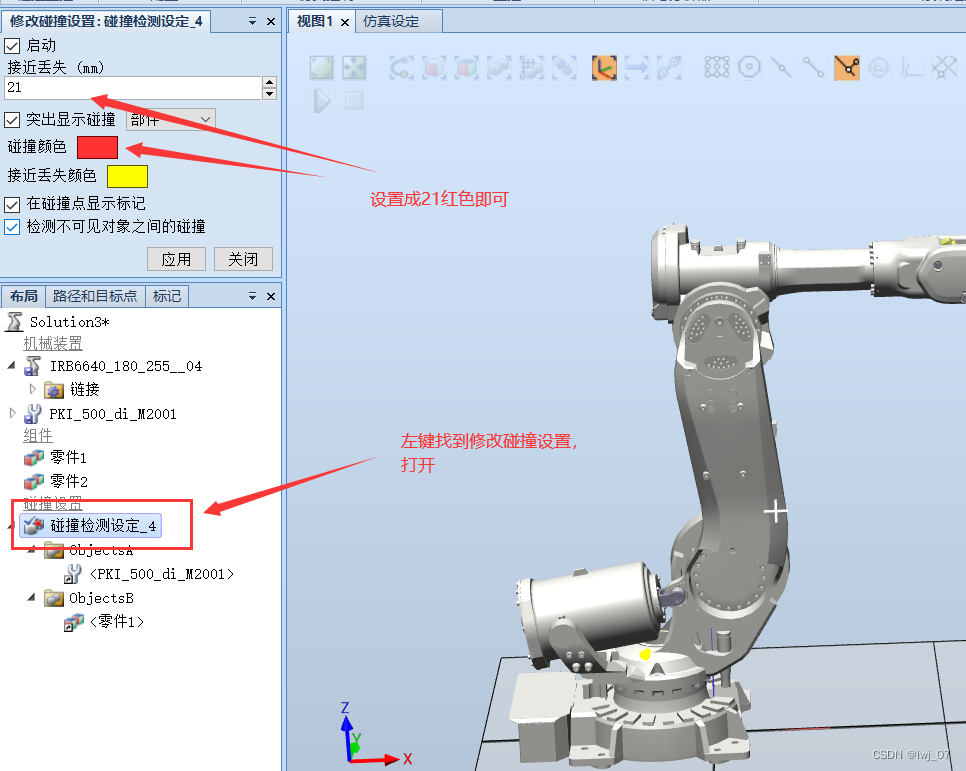The image size is (966, 771).
Task: Toggle the highlighted Snap Edge icon
Action: pyautogui.click(x=846, y=67)
